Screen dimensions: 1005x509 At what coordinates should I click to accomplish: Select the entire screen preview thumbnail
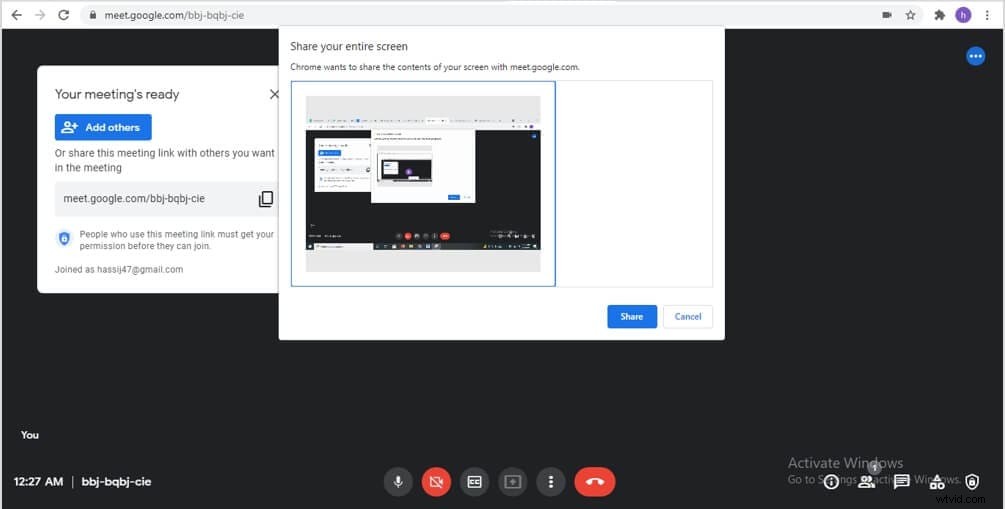(x=423, y=183)
